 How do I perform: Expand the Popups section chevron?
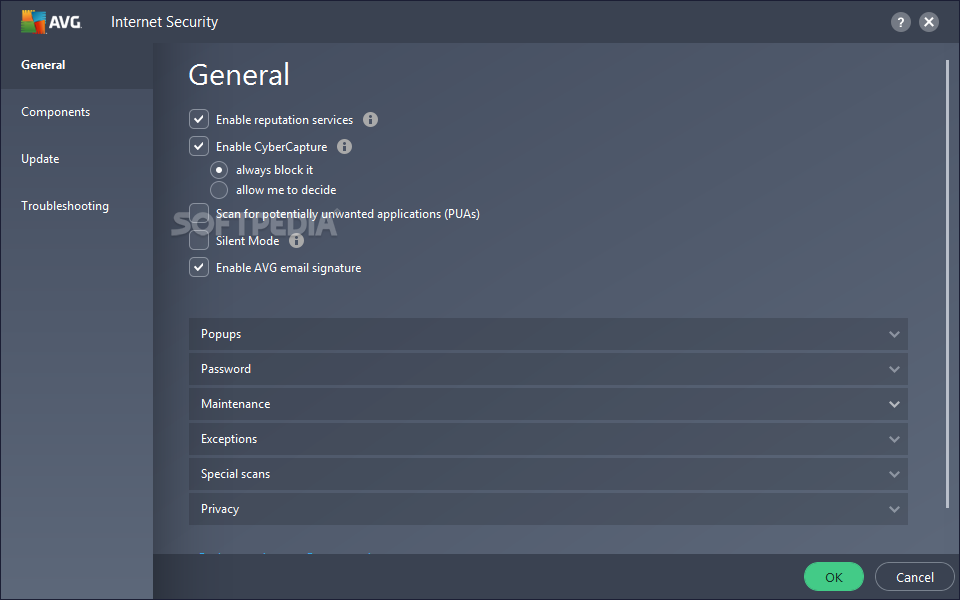coord(894,334)
